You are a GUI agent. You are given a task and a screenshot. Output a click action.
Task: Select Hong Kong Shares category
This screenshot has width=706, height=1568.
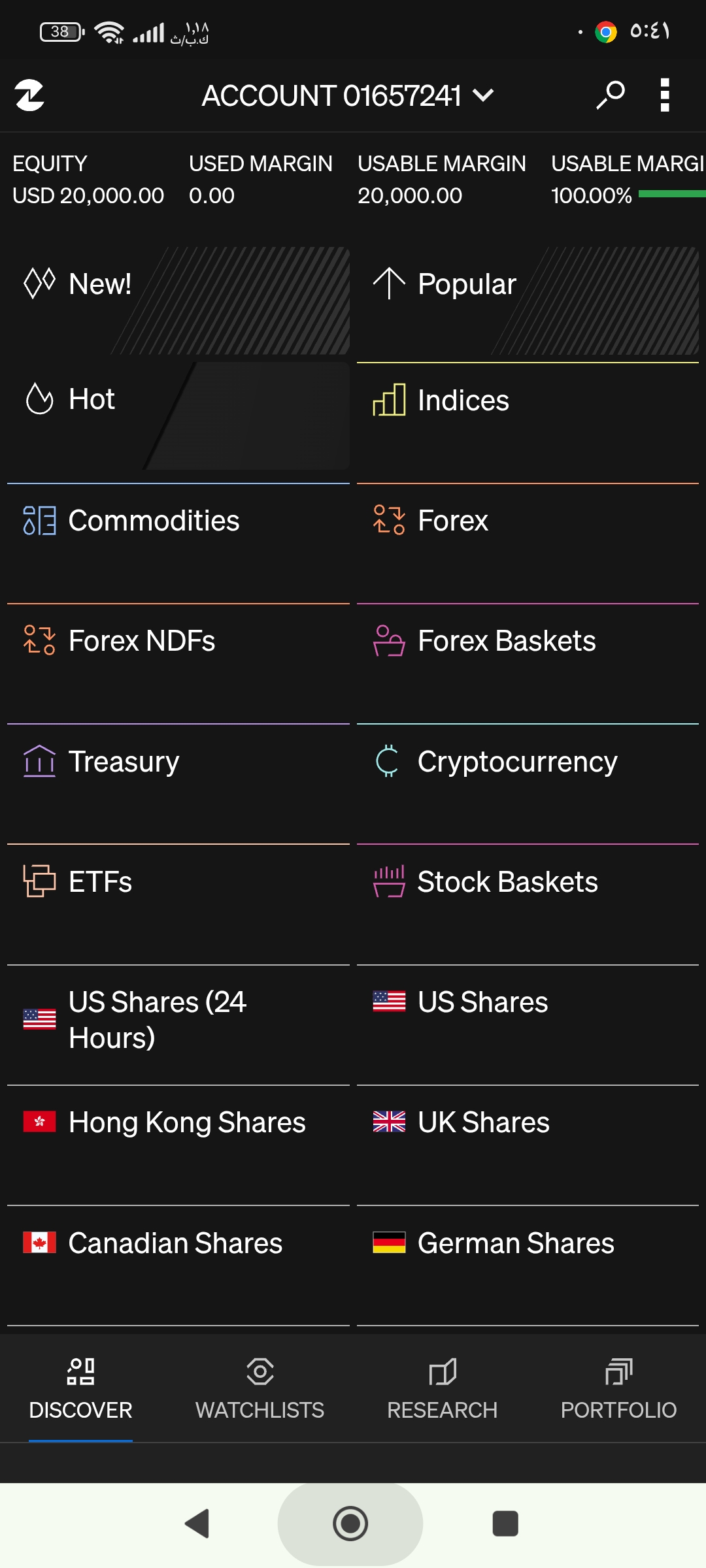pyautogui.click(x=178, y=1145)
